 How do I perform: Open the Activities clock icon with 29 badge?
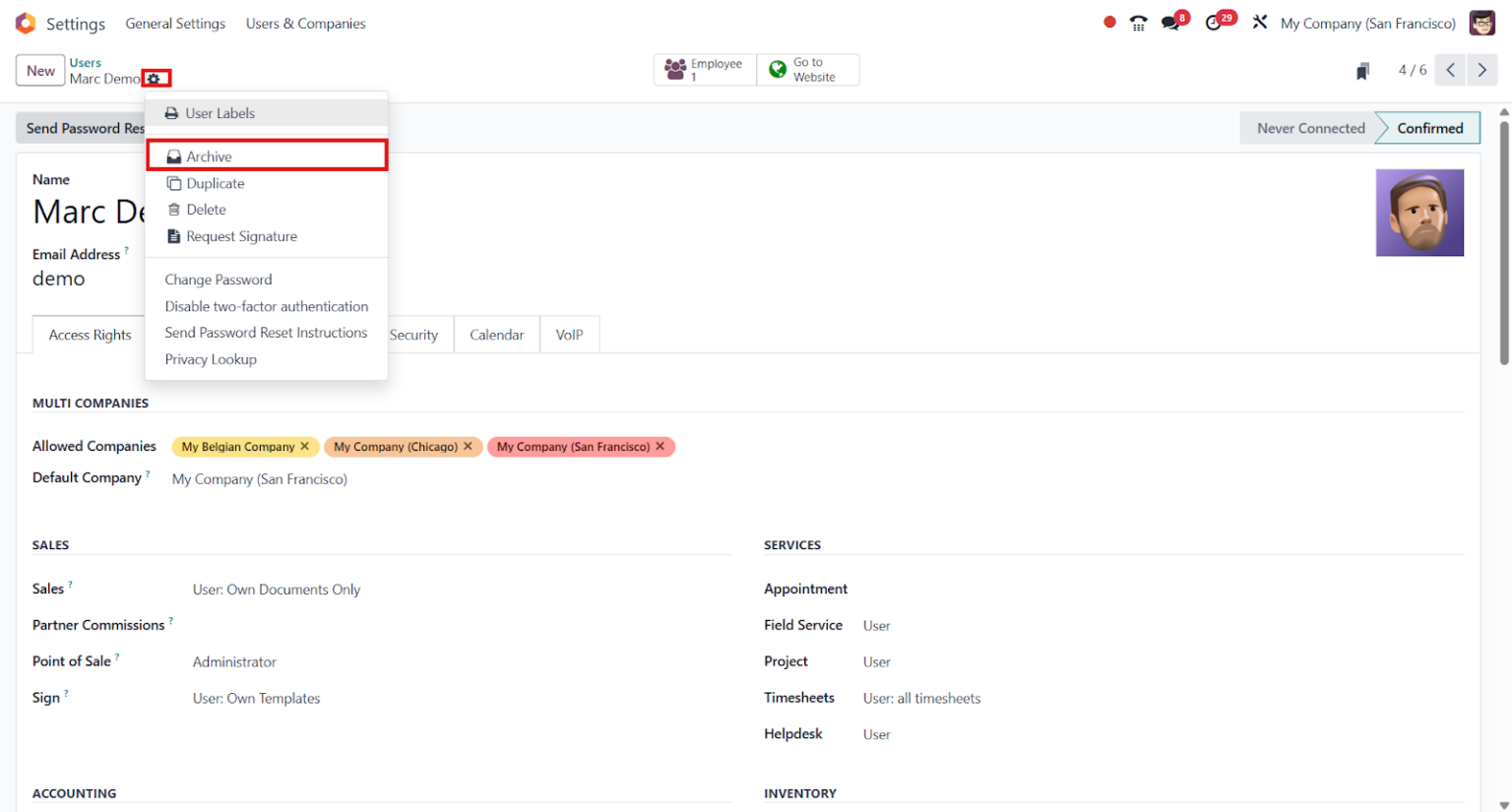click(x=1215, y=22)
